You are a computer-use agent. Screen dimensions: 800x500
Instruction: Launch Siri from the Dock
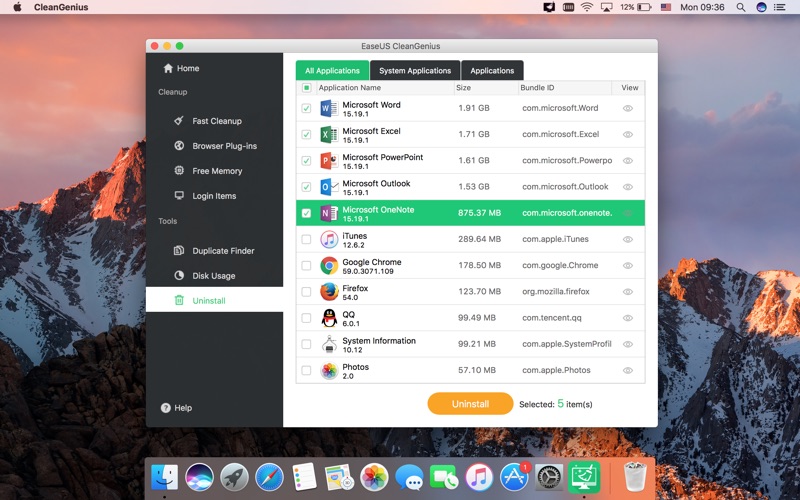[199, 477]
